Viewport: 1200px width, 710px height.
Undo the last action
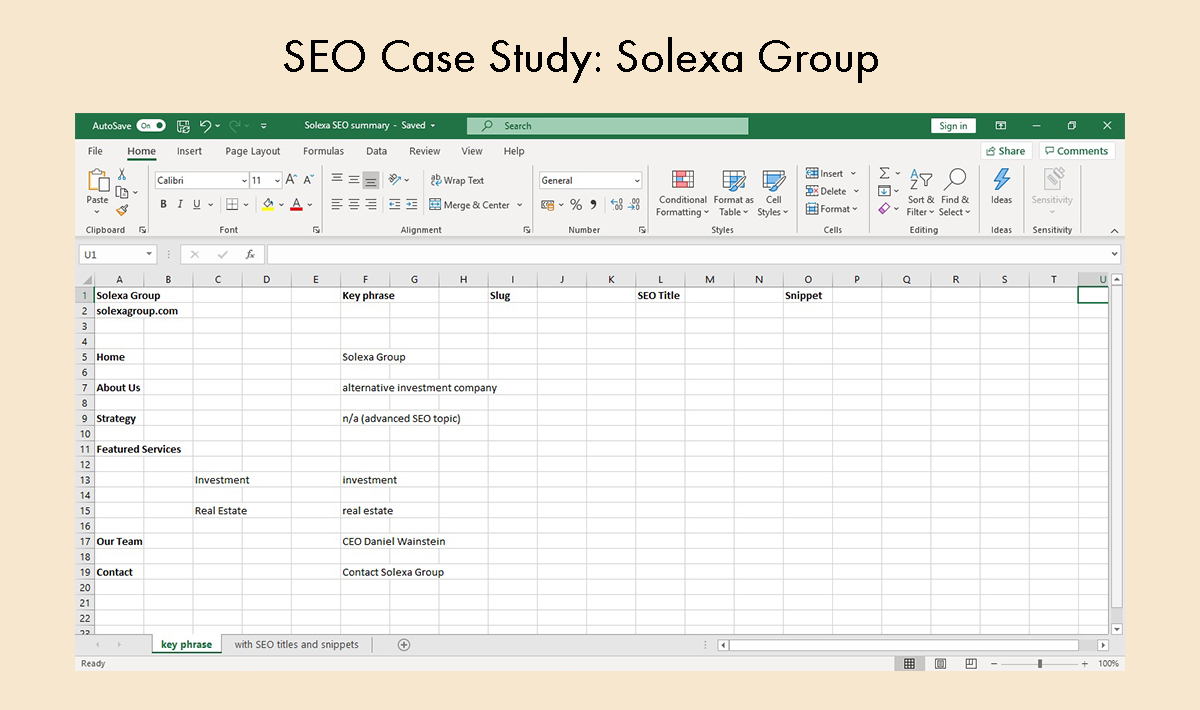pos(205,126)
